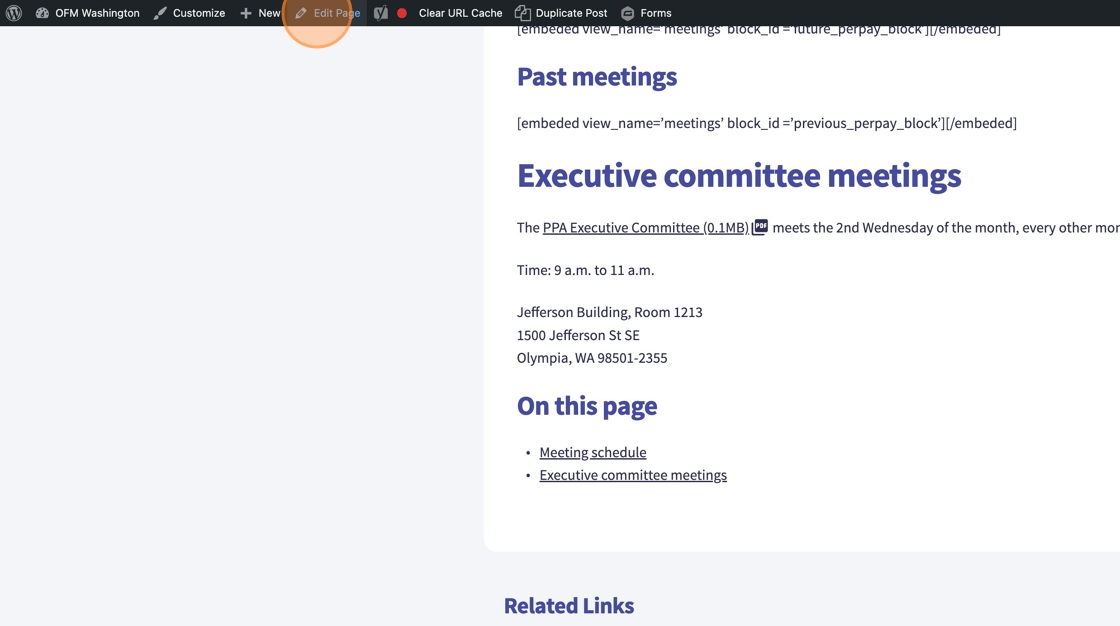
Task: Click the Related Links heading
Action: (568, 605)
